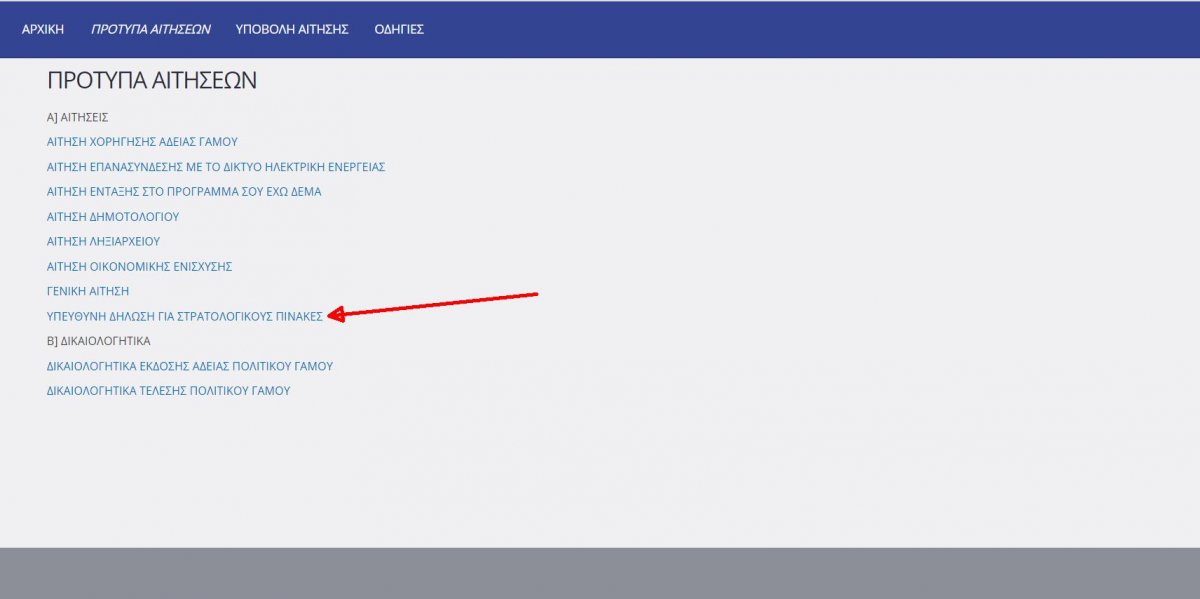Screen dimensions: 1200x599
Task: Select ΠΡΟΤΥΠΑ ΑΙΤΗΣΕΩΝ in the navigation bar
Action: (150, 29)
